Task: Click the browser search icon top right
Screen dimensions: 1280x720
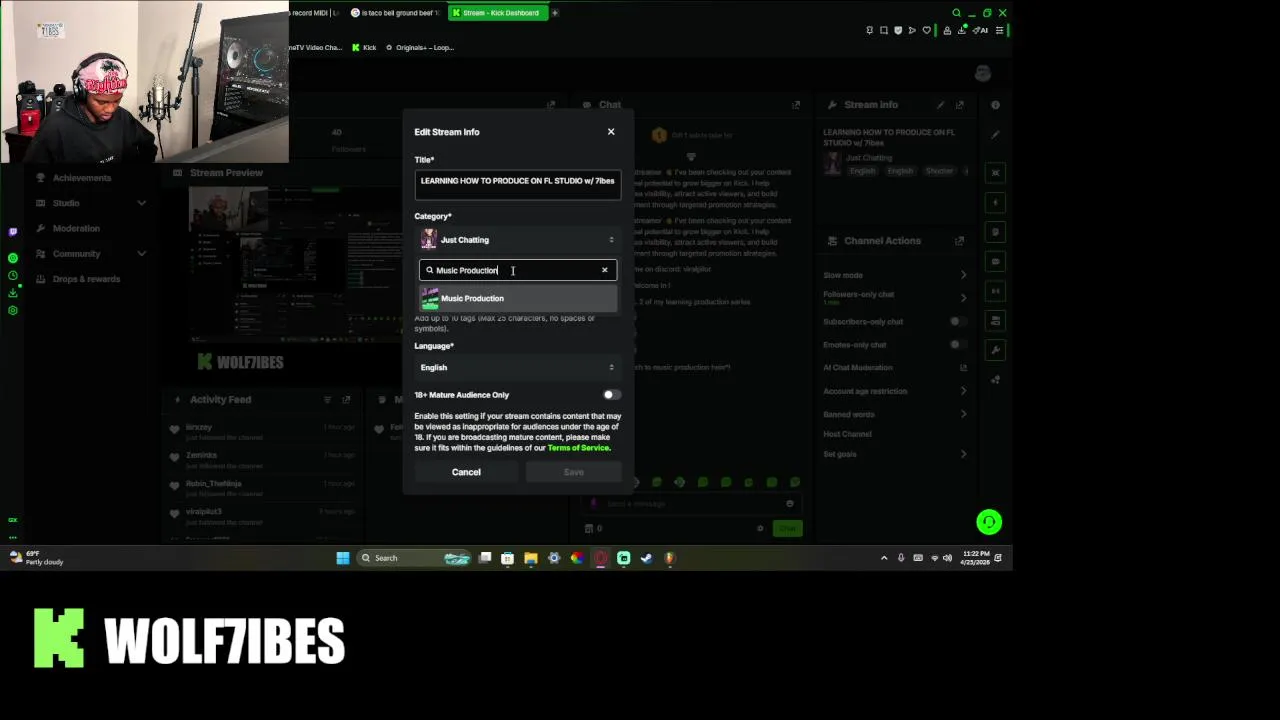Action: point(956,13)
